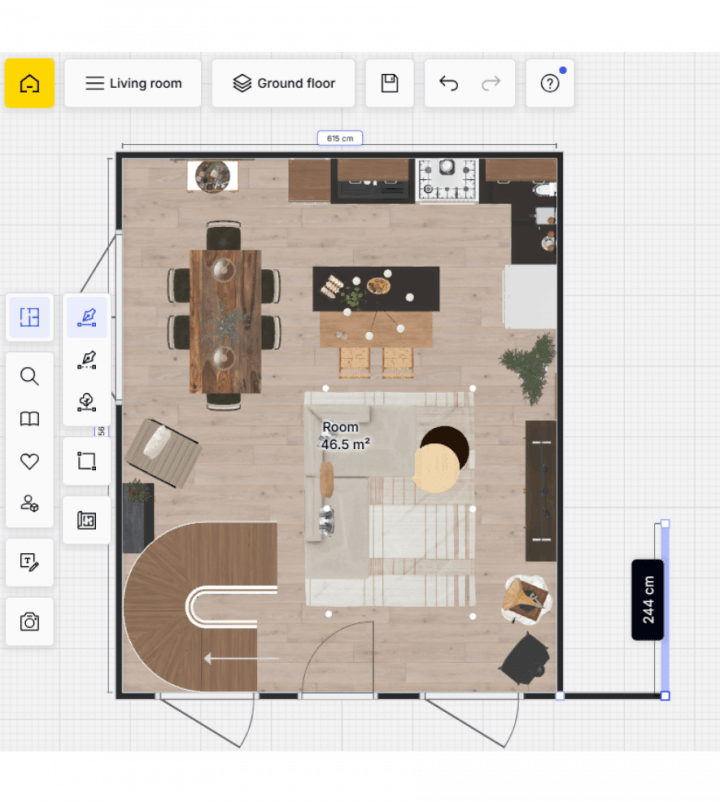The height and width of the screenshot is (803, 720).
Task: Redo the last undone action
Action: [x=491, y=83]
